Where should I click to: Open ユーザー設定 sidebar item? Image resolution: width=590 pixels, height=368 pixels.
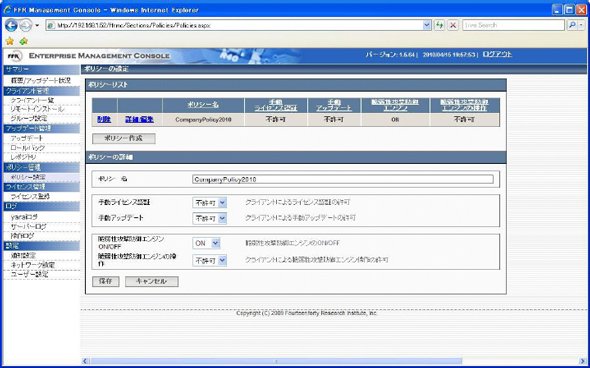(29, 274)
